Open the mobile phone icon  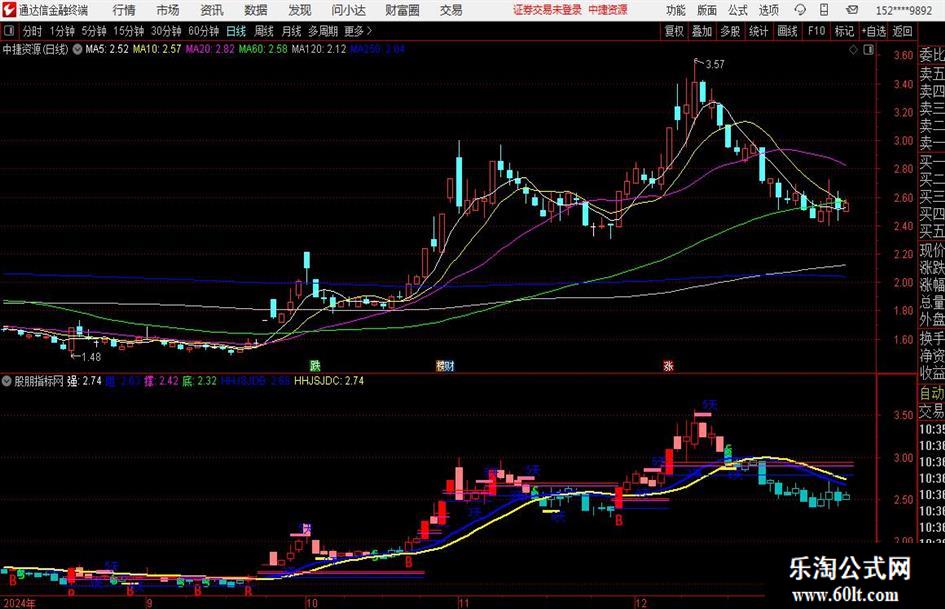point(824,10)
